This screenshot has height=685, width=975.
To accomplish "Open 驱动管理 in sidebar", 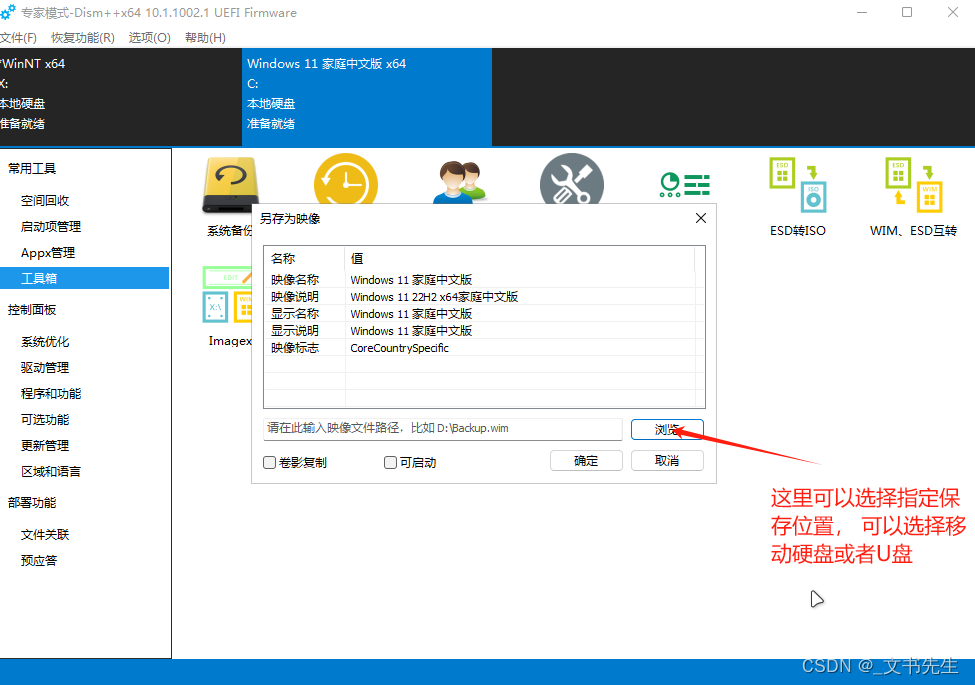I will pyautogui.click(x=45, y=368).
